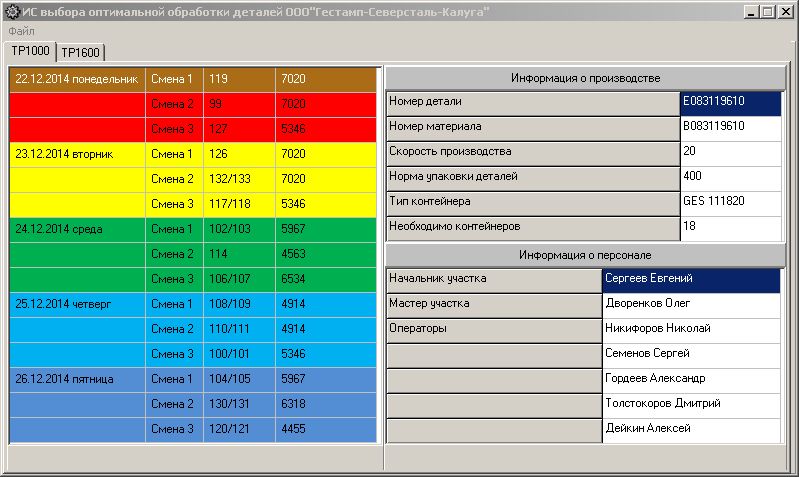The image size is (799, 477).
Task: Click the Информация о персонале header
Action: 585,255
